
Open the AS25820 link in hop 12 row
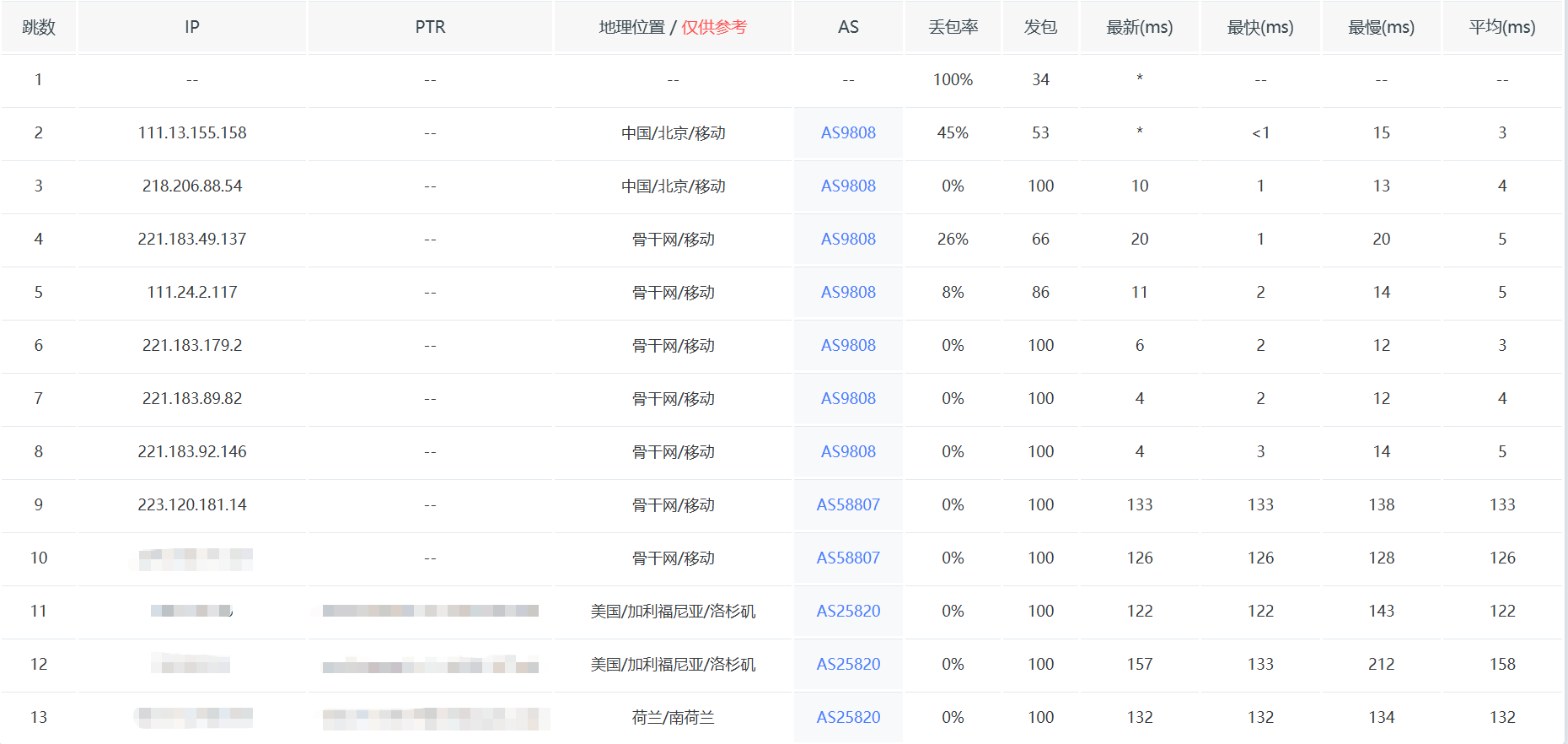tap(848, 664)
